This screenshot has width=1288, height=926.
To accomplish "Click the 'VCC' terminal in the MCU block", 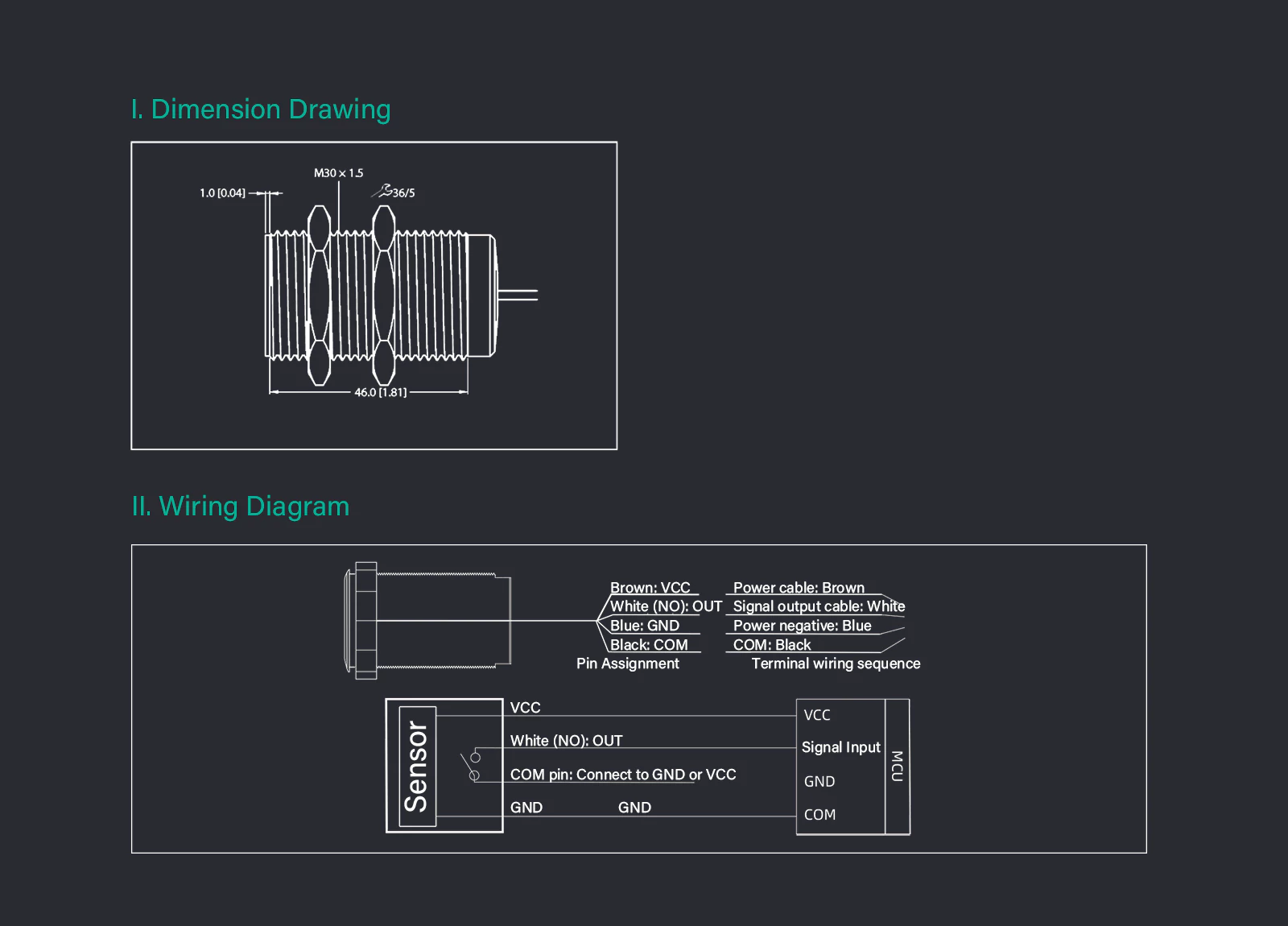I will pos(817,715).
